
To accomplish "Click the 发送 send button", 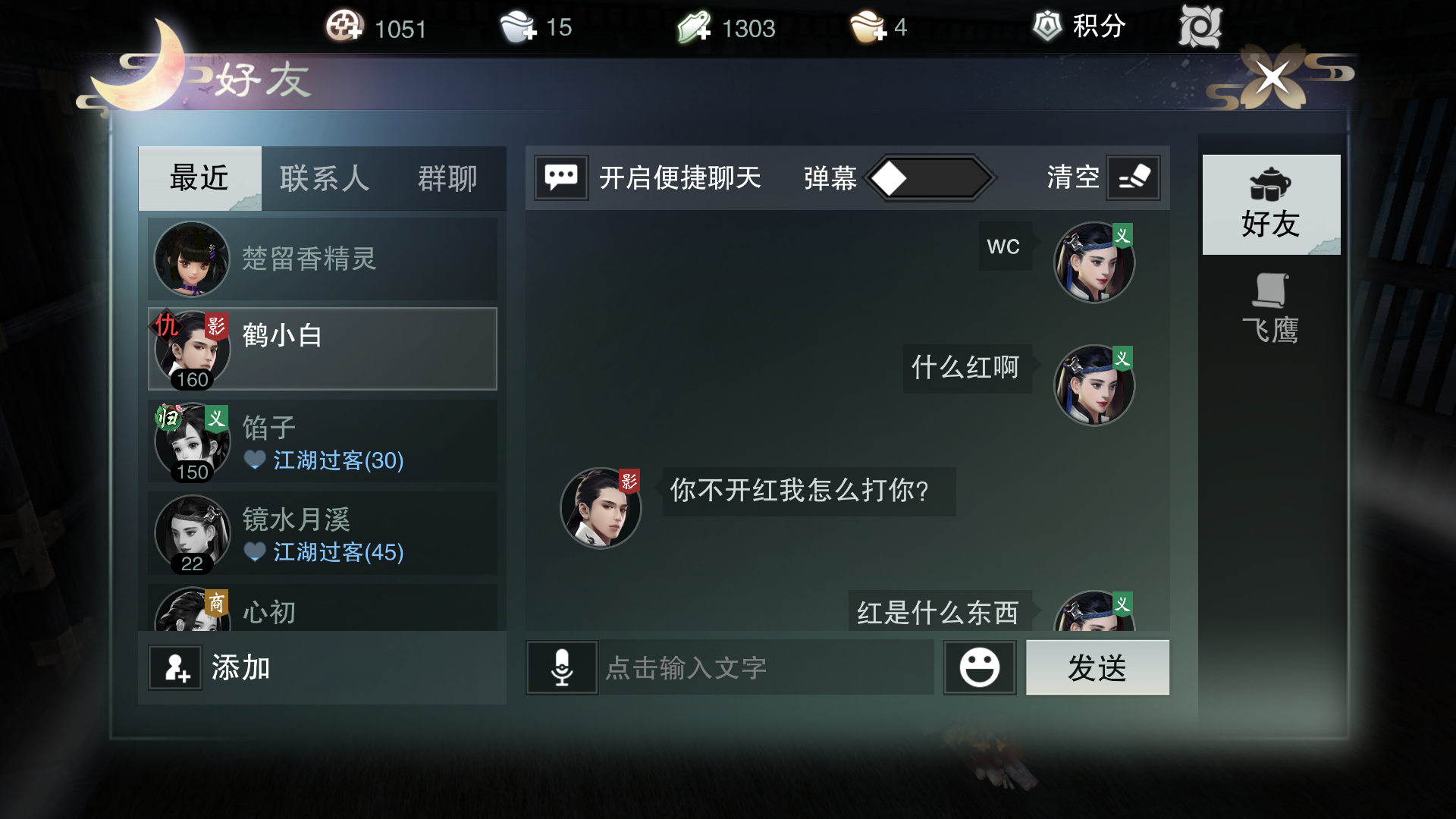I will tap(1097, 667).
